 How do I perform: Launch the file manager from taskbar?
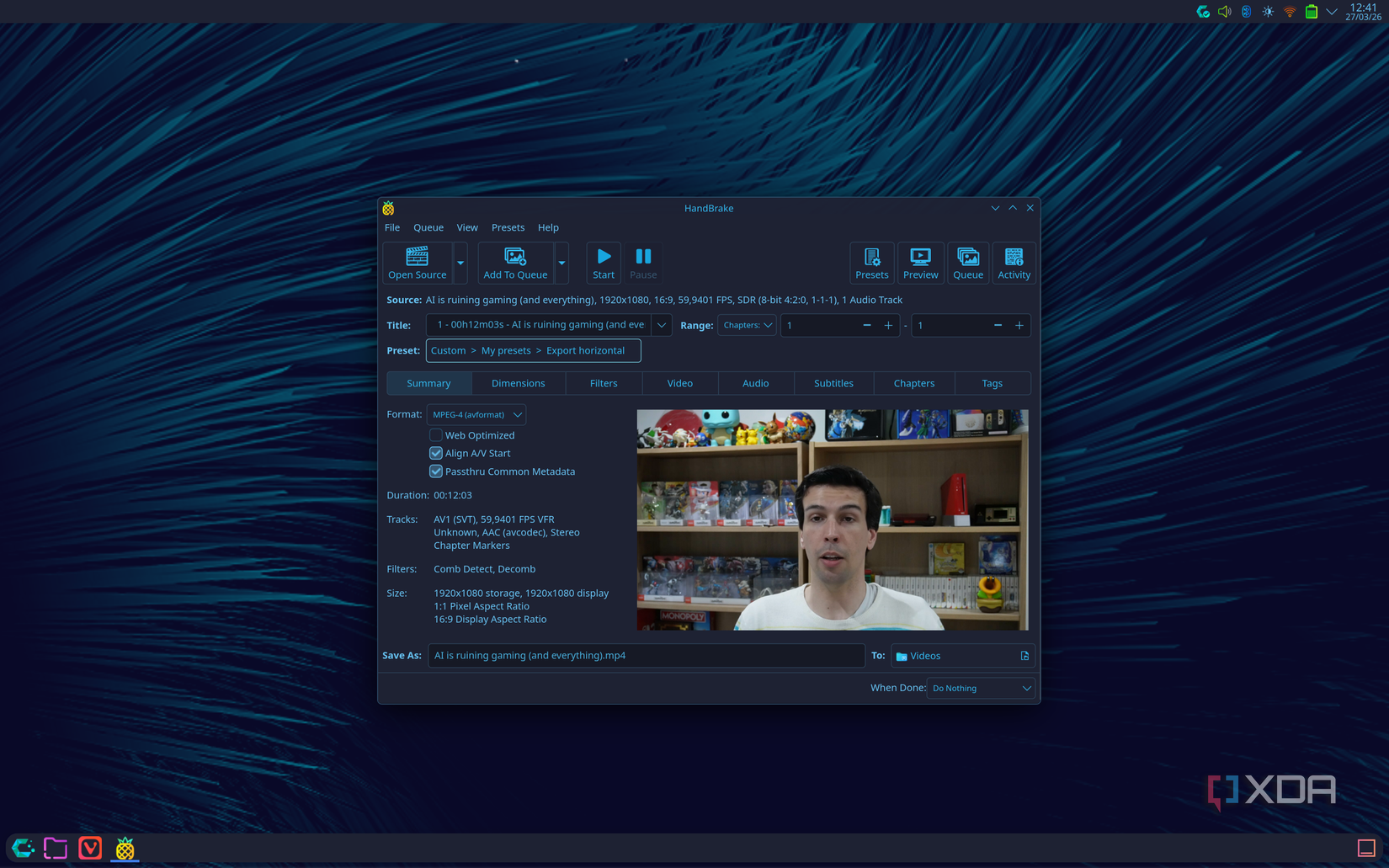coord(56,848)
